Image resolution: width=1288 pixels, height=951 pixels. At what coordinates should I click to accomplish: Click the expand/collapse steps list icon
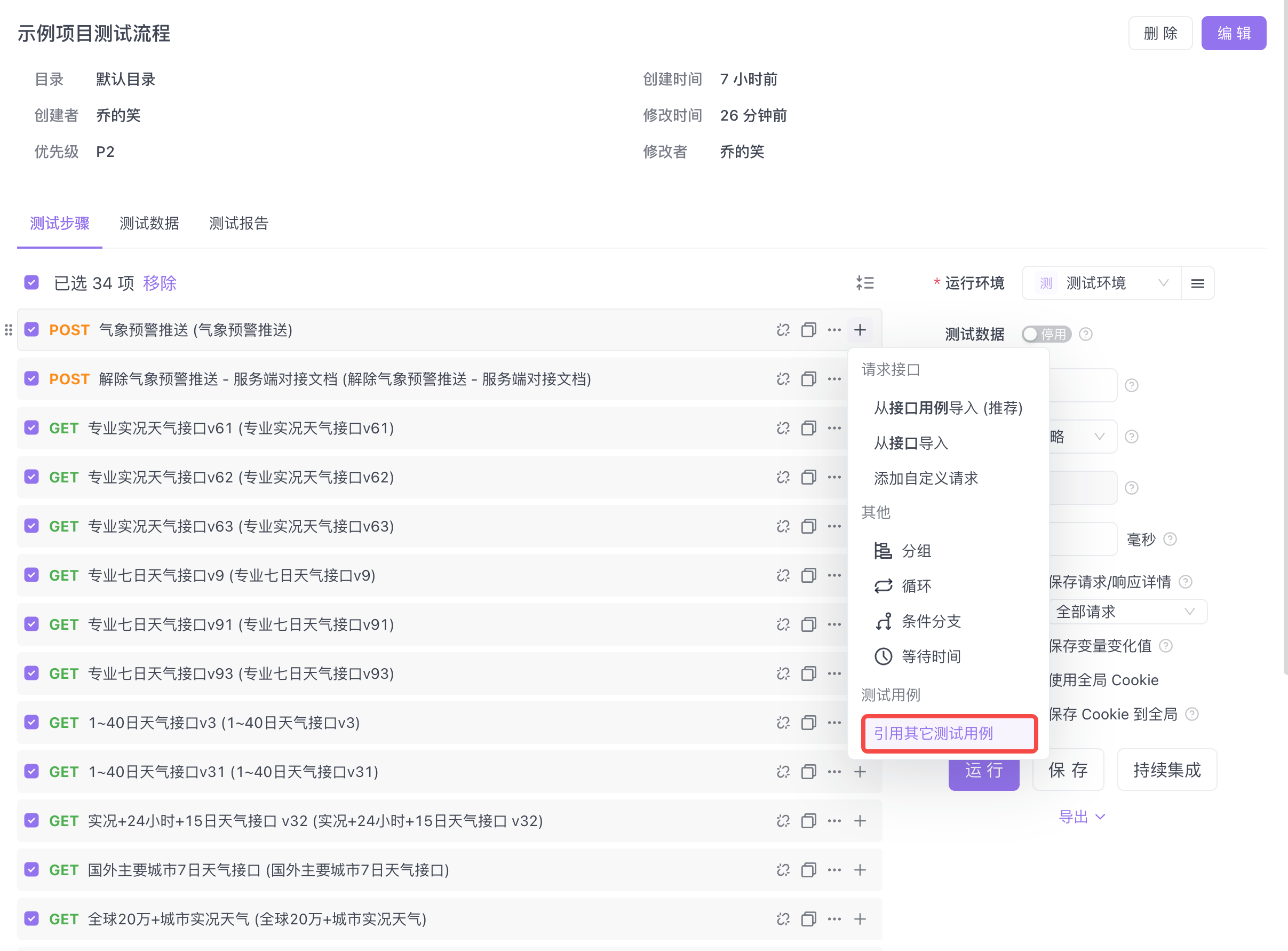[x=864, y=283]
